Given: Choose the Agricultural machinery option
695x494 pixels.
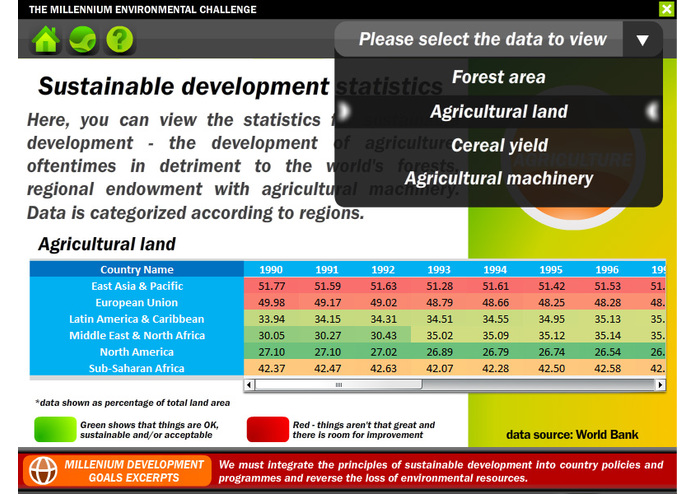Looking at the screenshot, I should click(499, 179).
